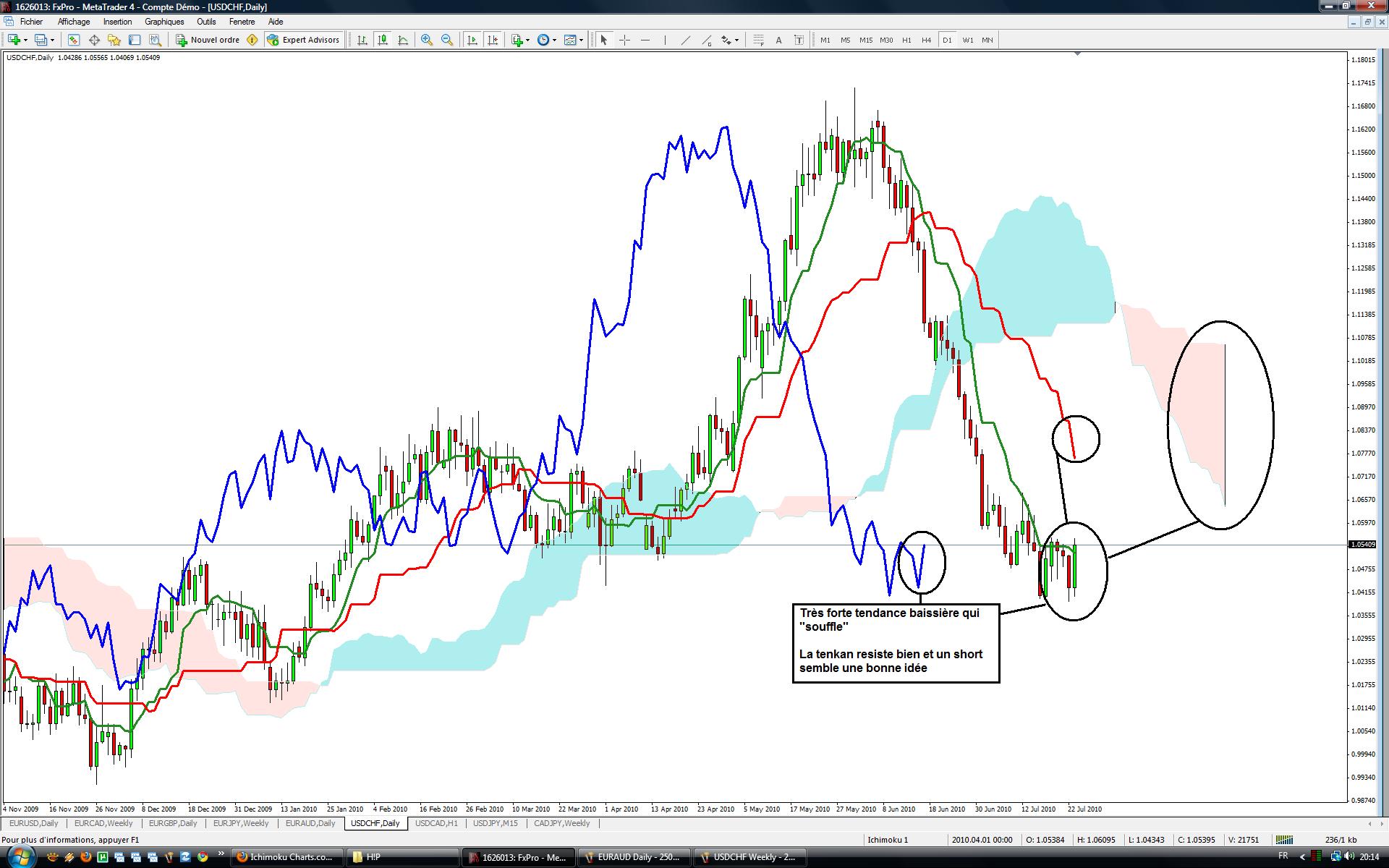
Task: Open the Ichimoku Charts taskbar window
Action: (x=286, y=857)
